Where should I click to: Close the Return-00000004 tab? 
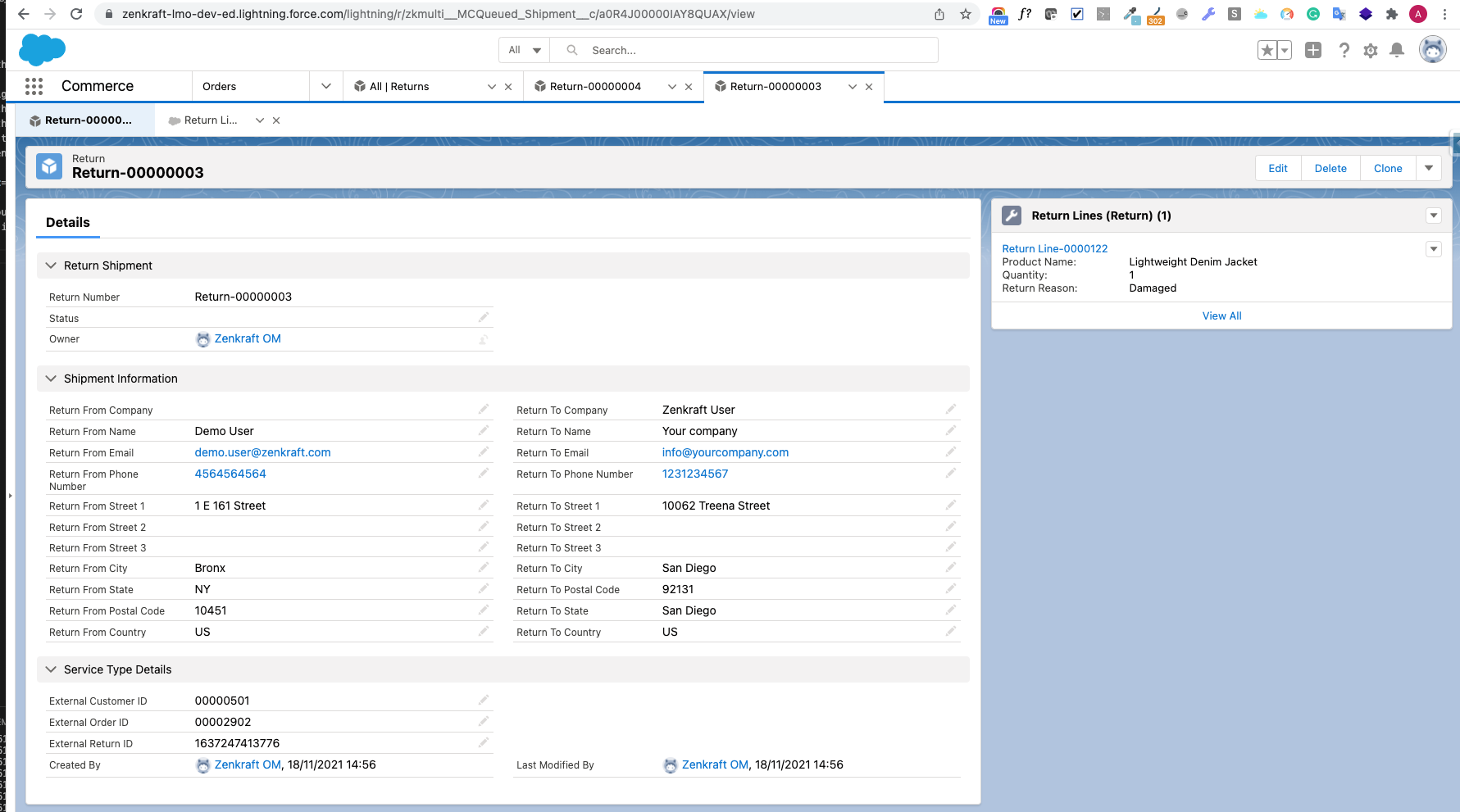(x=689, y=87)
